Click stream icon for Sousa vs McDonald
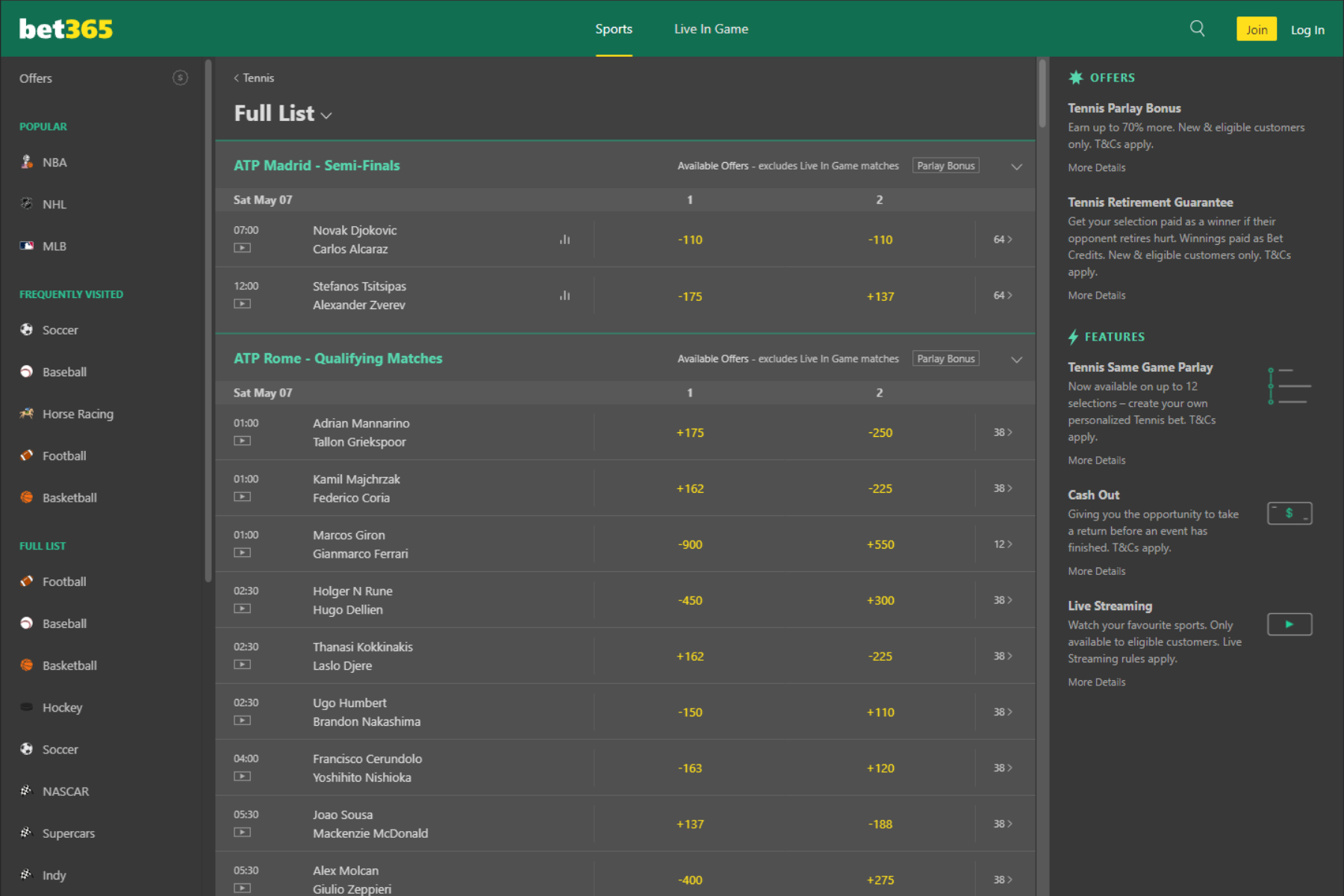 pyautogui.click(x=242, y=833)
